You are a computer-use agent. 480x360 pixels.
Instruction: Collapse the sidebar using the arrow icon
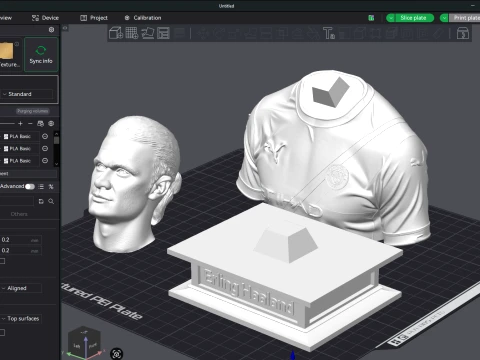pyautogui.click(x=65, y=28)
